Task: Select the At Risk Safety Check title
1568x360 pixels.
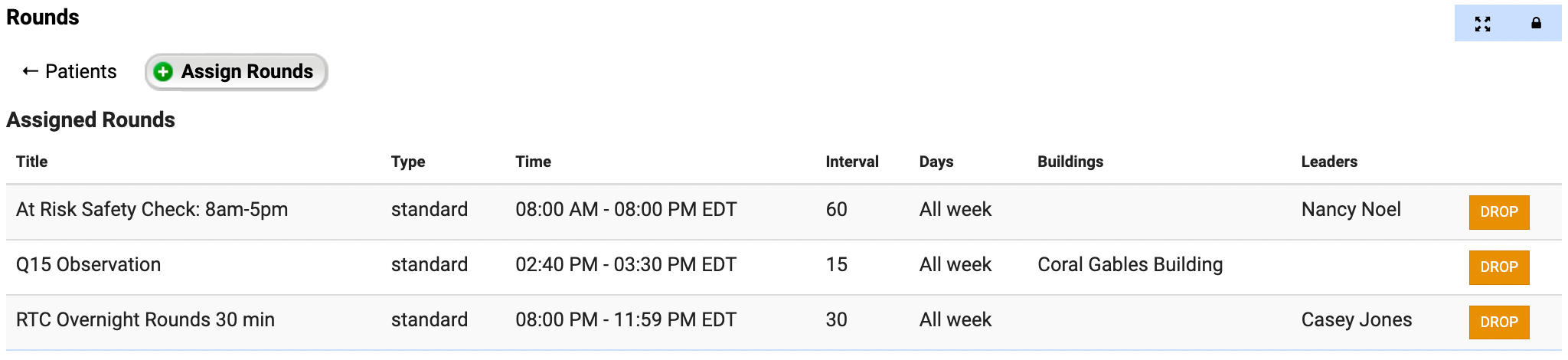Action: 152,210
